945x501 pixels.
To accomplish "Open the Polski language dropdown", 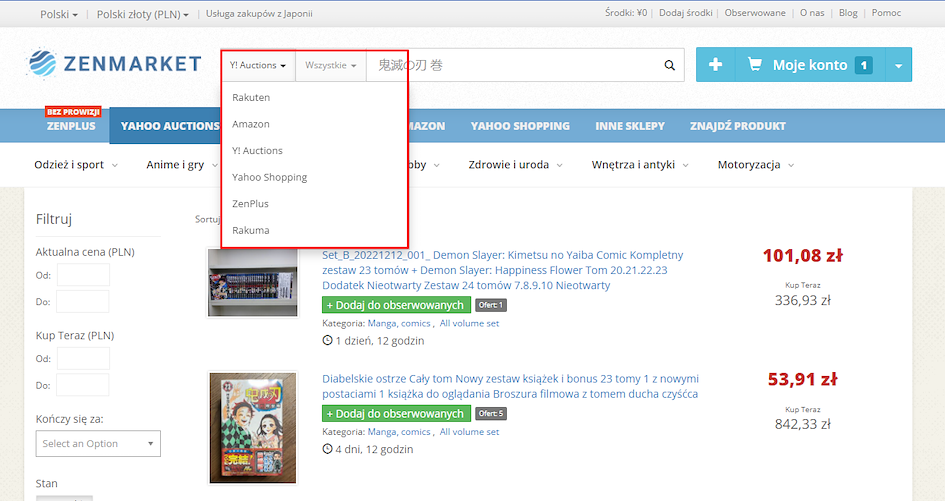I will 58,14.
